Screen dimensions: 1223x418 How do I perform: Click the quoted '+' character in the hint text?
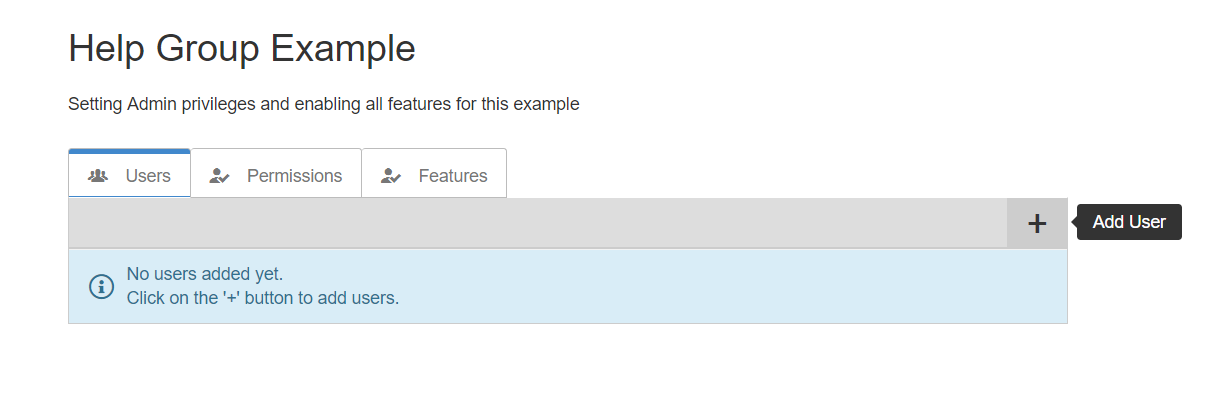tap(232, 298)
